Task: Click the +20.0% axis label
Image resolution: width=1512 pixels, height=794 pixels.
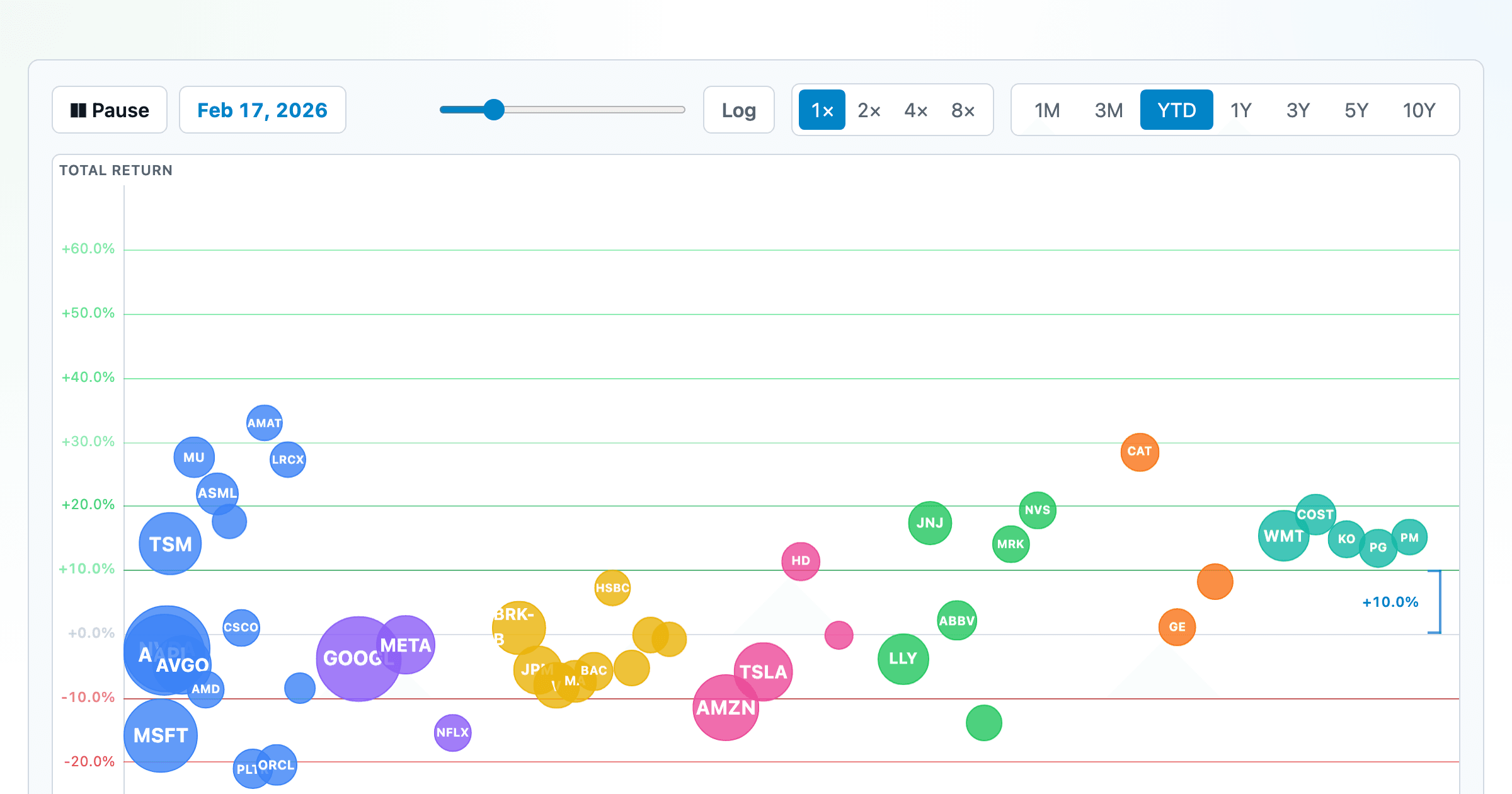Action: (x=88, y=505)
